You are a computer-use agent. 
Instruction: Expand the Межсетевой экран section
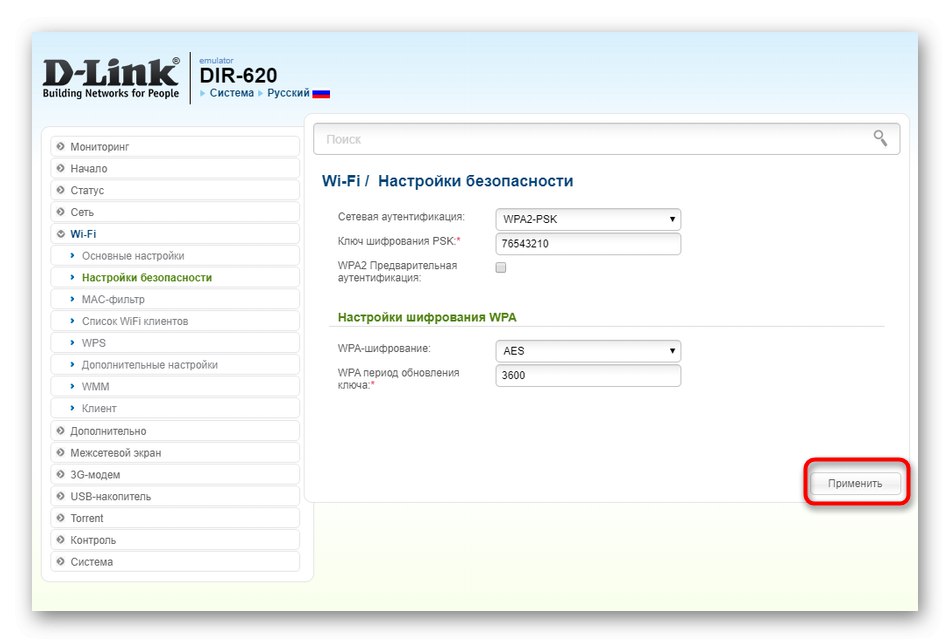pyautogui.click(x=175, y=453)
